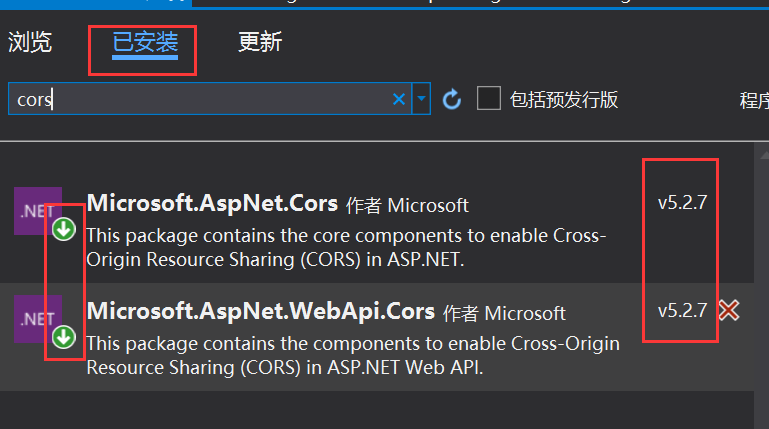Select the 已安装 tab

click(145, 42)
